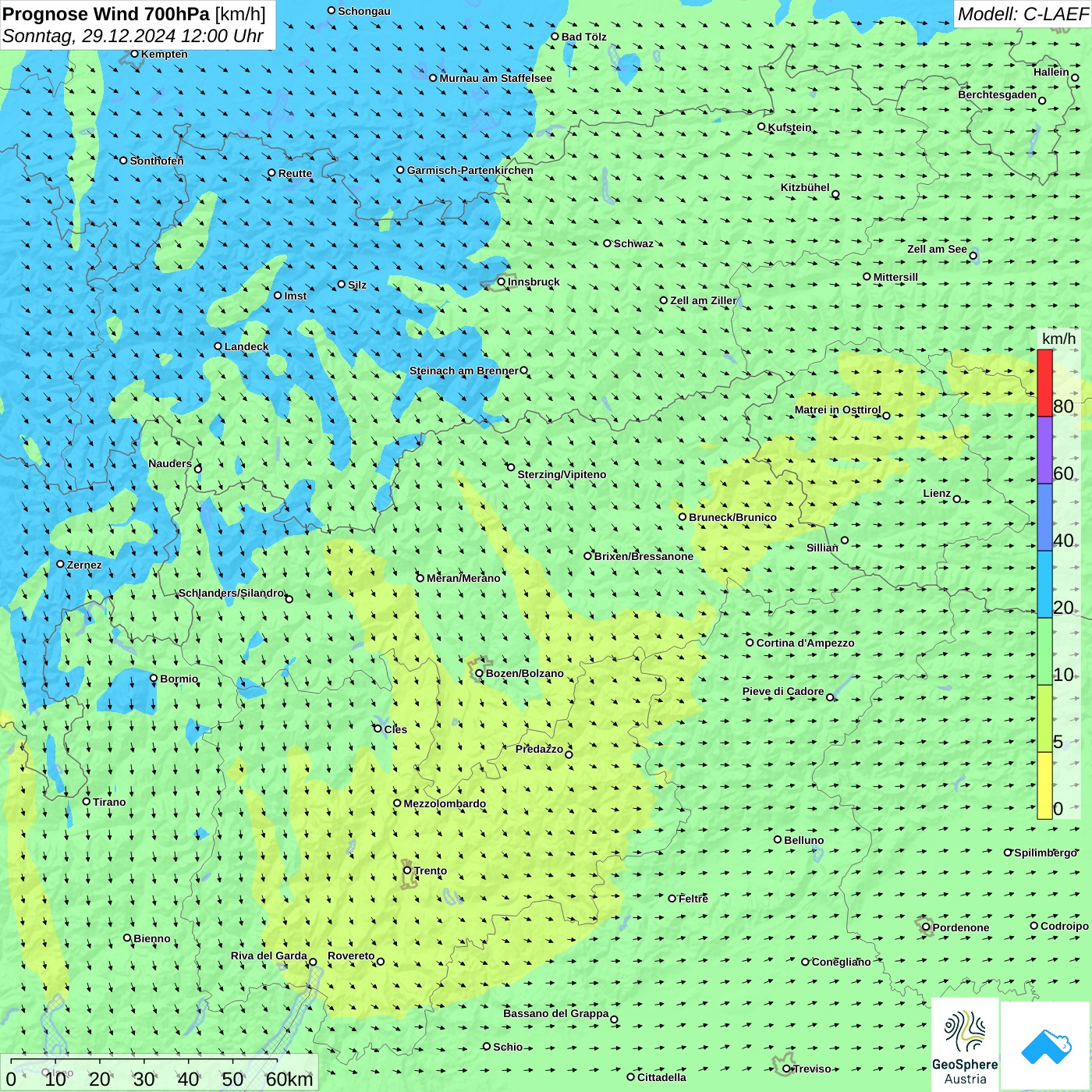Click the blue cloud logo icon
Viewport: 1092px width, 1092px height.
pos(1045,1046)
